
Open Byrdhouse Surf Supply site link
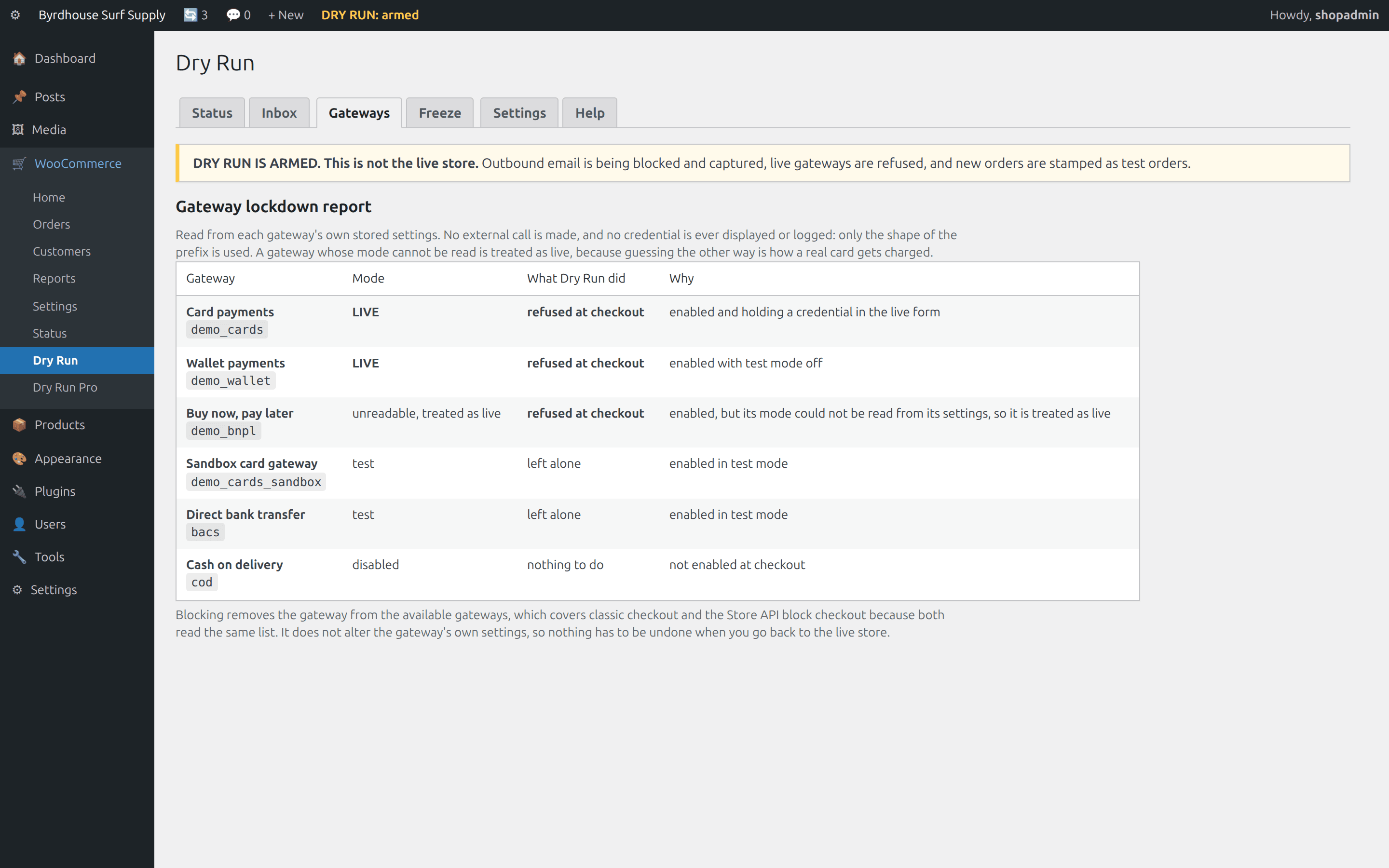click(x=102, y=15)
